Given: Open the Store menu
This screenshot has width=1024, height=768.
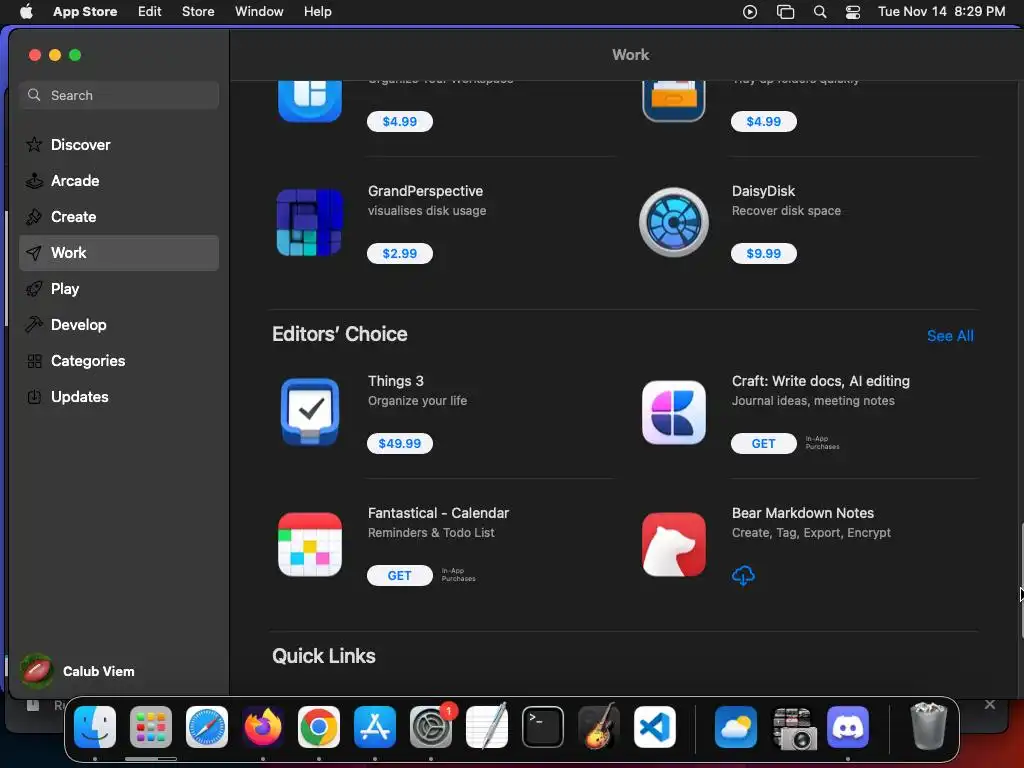Looking at the screenshot, I should tap(198, 12).
